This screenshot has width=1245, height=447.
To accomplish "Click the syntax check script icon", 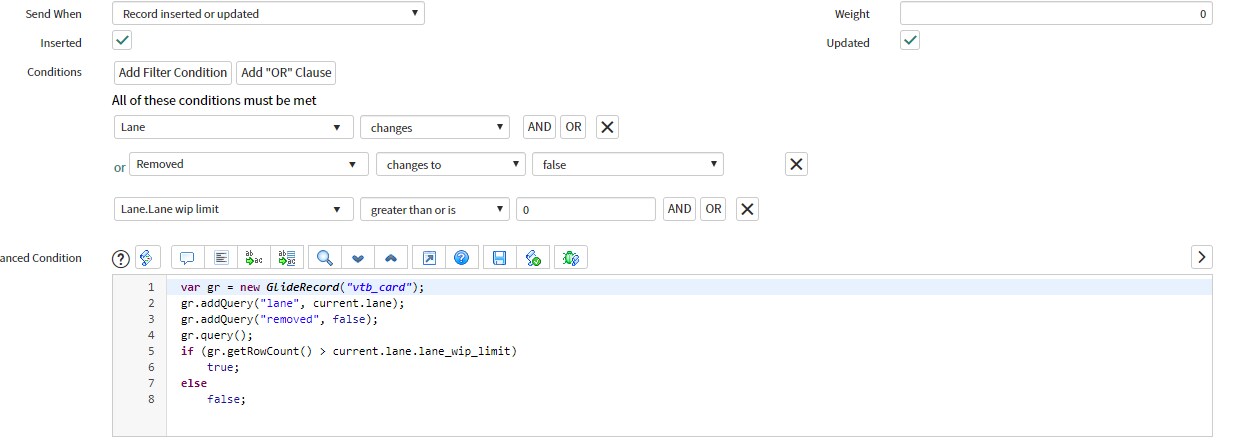I will click(x=533, y=258).
